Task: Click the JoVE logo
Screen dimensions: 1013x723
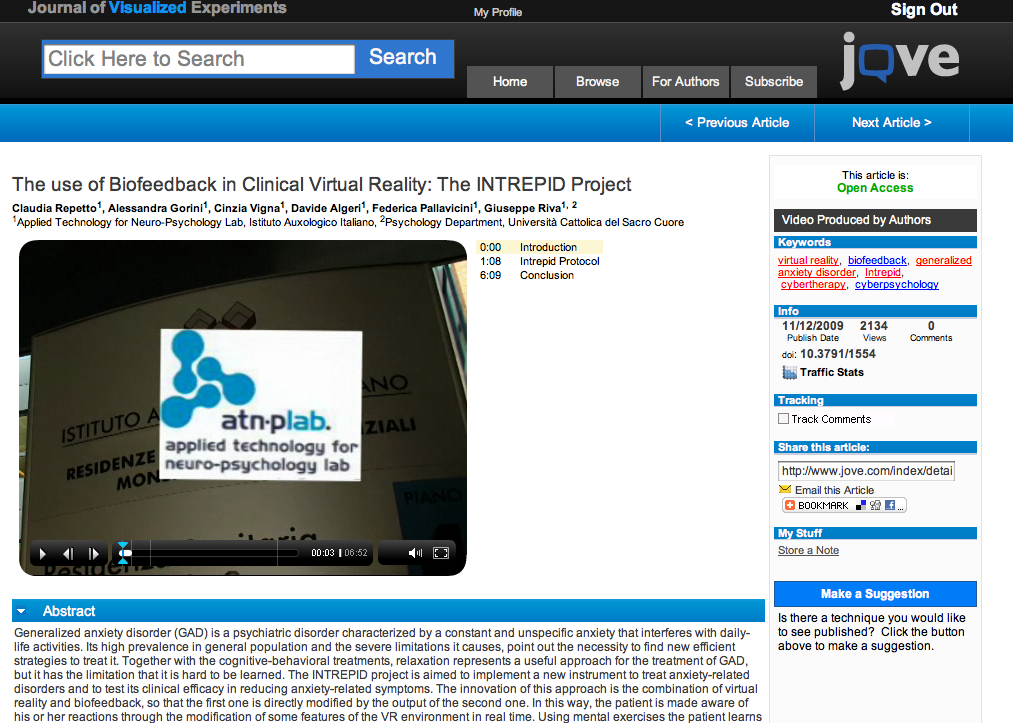Action: (898, 60)
